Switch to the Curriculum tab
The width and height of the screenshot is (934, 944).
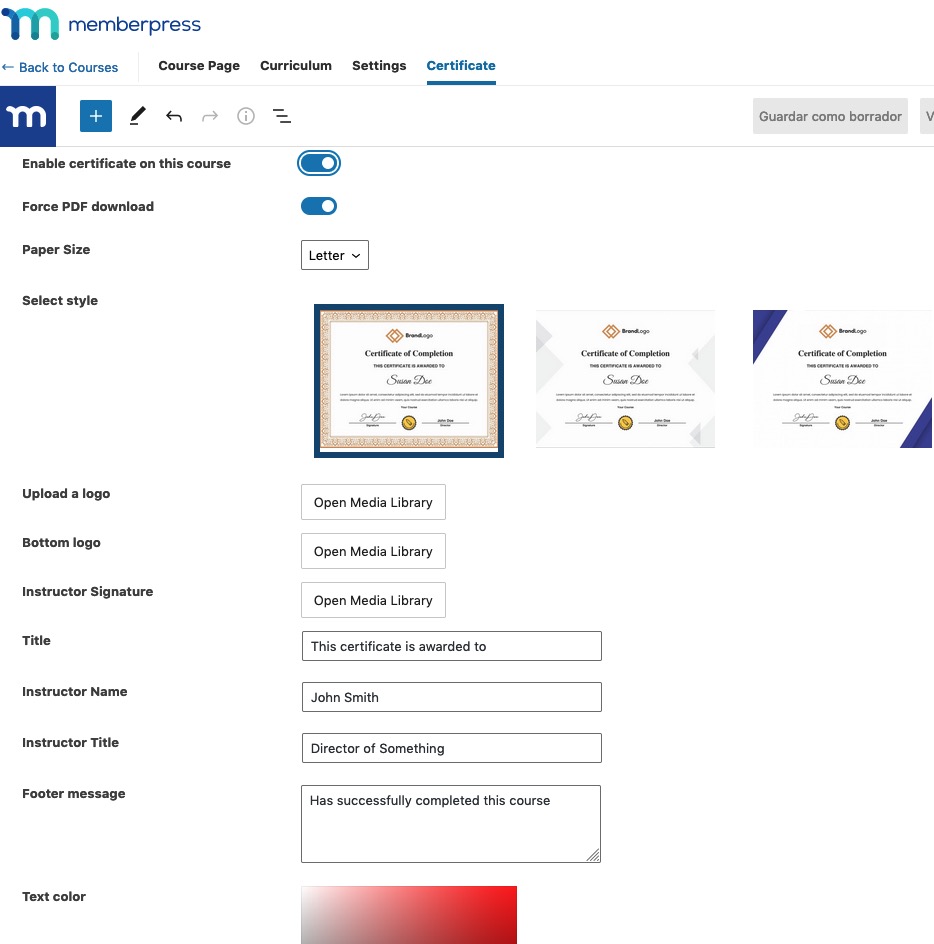[x=295, y=66]
